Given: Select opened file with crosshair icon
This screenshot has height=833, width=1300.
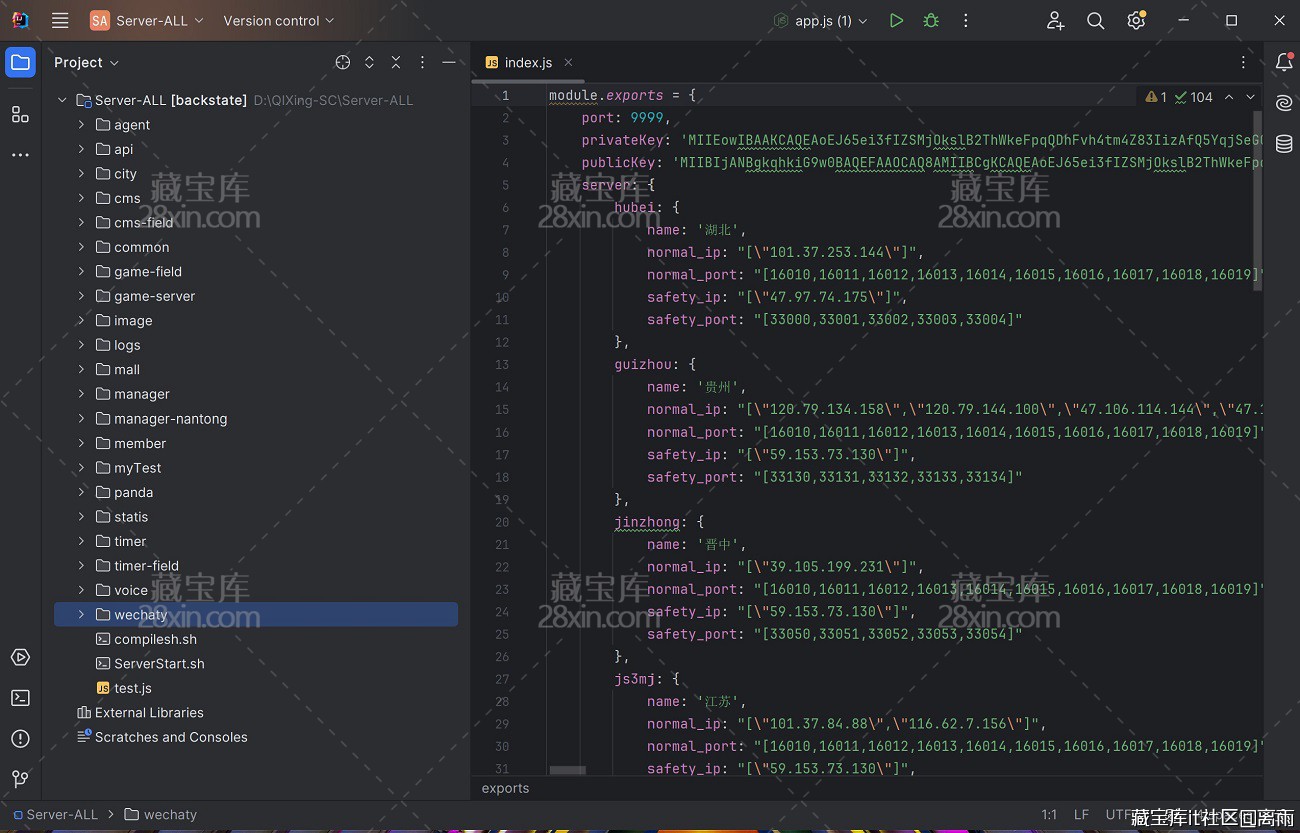Looking at the screenshot, I should coord(343,62).
